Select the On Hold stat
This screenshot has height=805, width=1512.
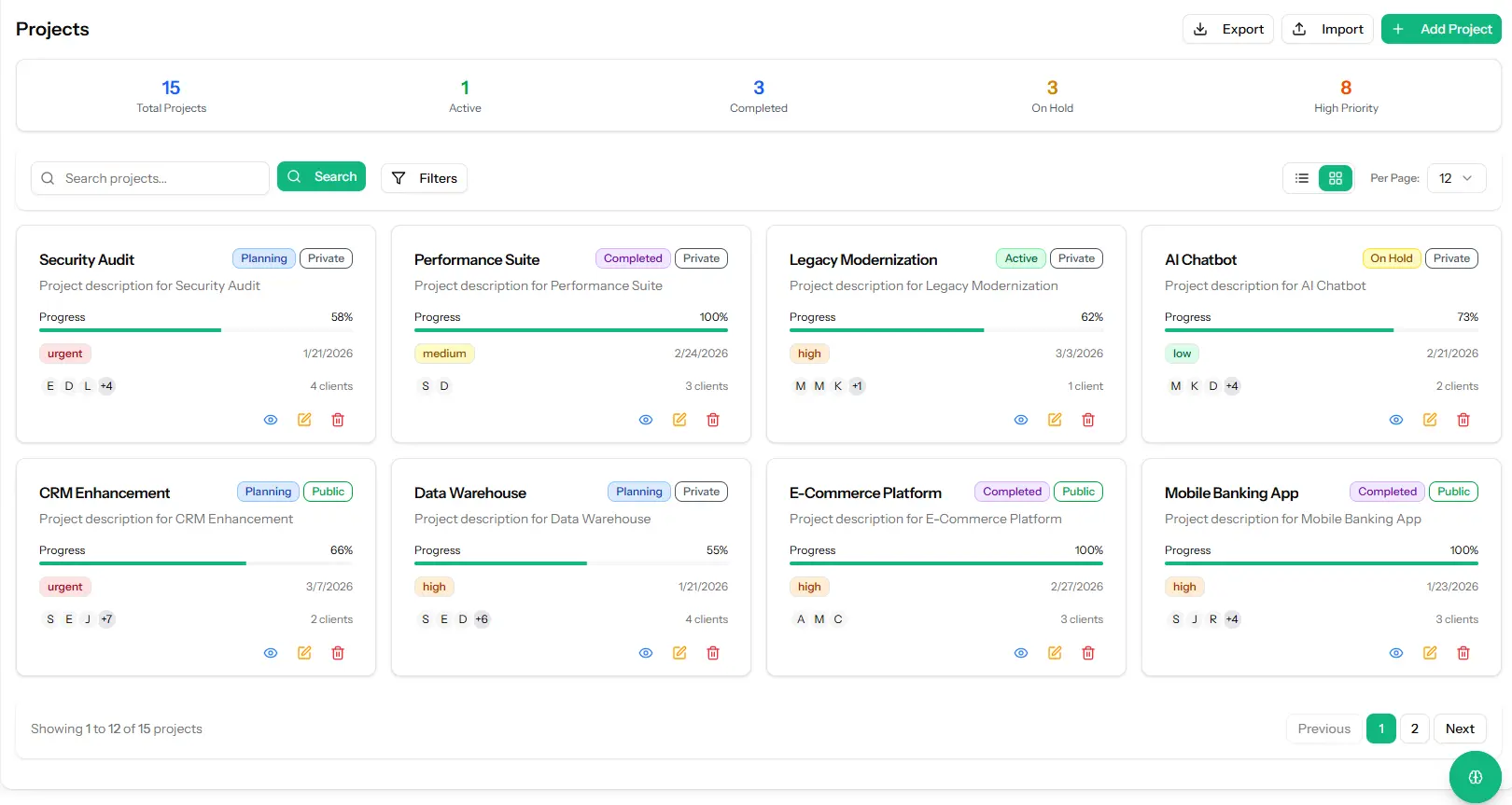[x=1052, y=96]
